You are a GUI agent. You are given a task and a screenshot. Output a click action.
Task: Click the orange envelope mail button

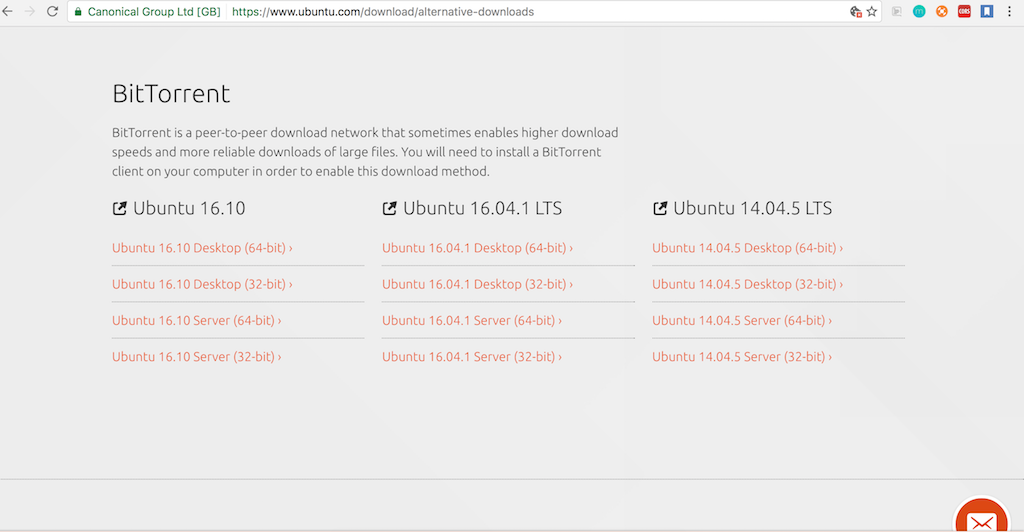tap(981, 520)
